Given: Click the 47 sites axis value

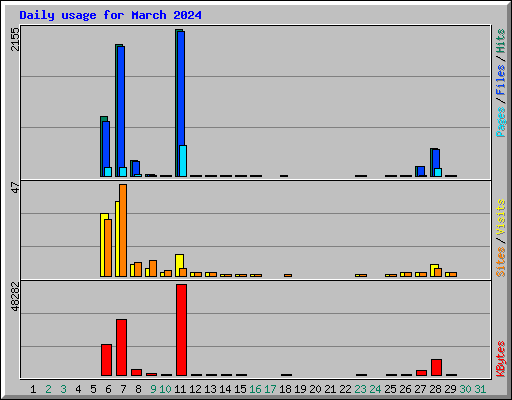Looking at the screenshot, I should 15,187.
